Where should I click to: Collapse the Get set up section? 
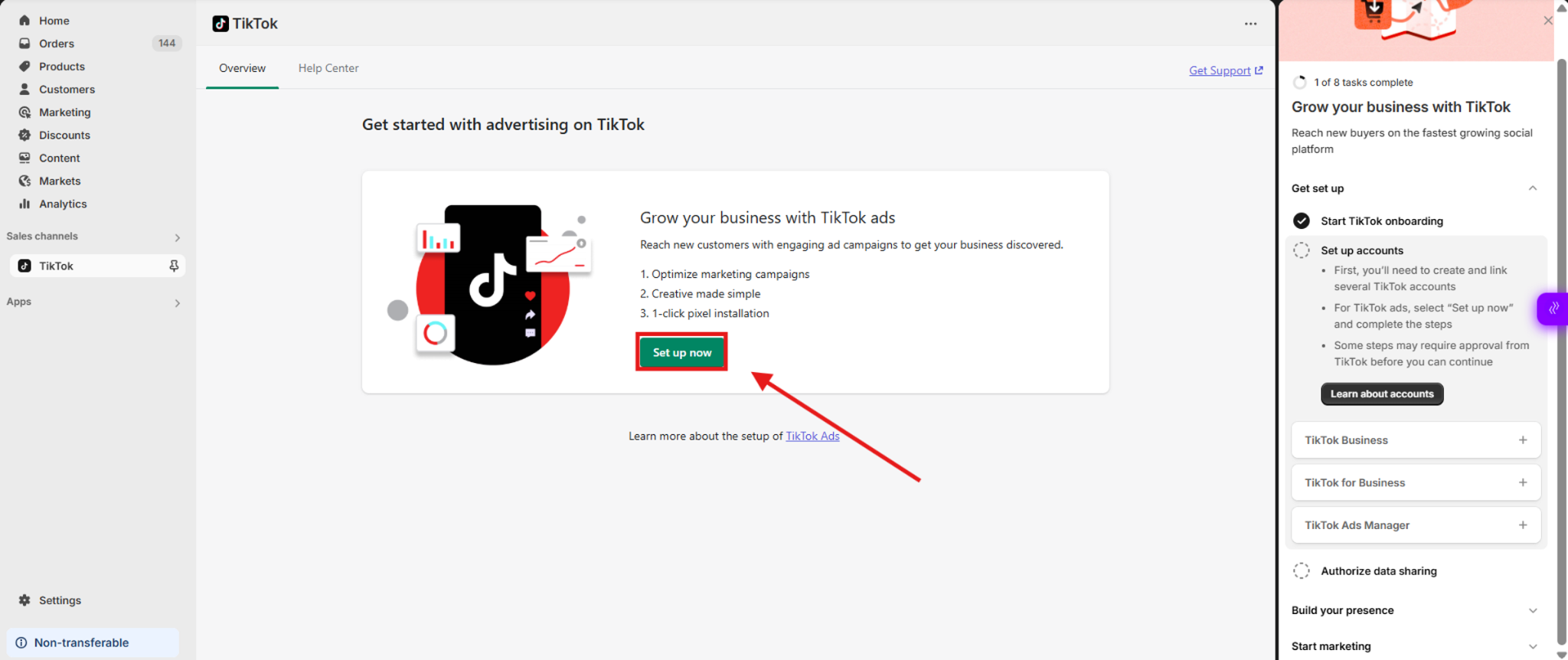click(1533, 188)
